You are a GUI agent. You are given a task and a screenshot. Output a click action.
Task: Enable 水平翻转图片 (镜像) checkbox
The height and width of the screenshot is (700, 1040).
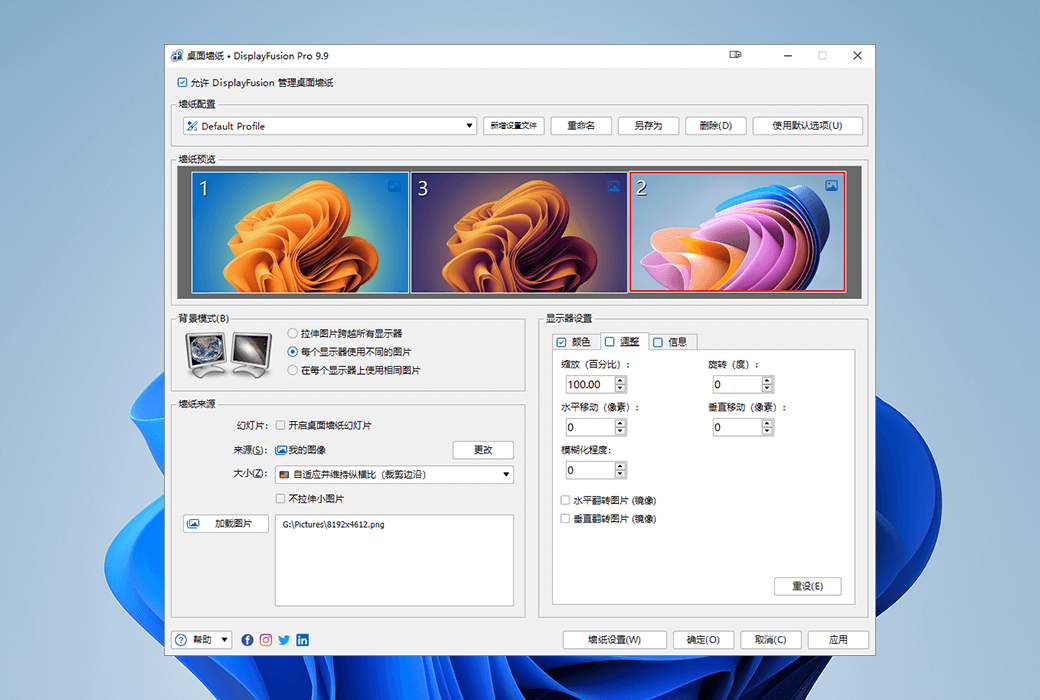pos(565,500)
